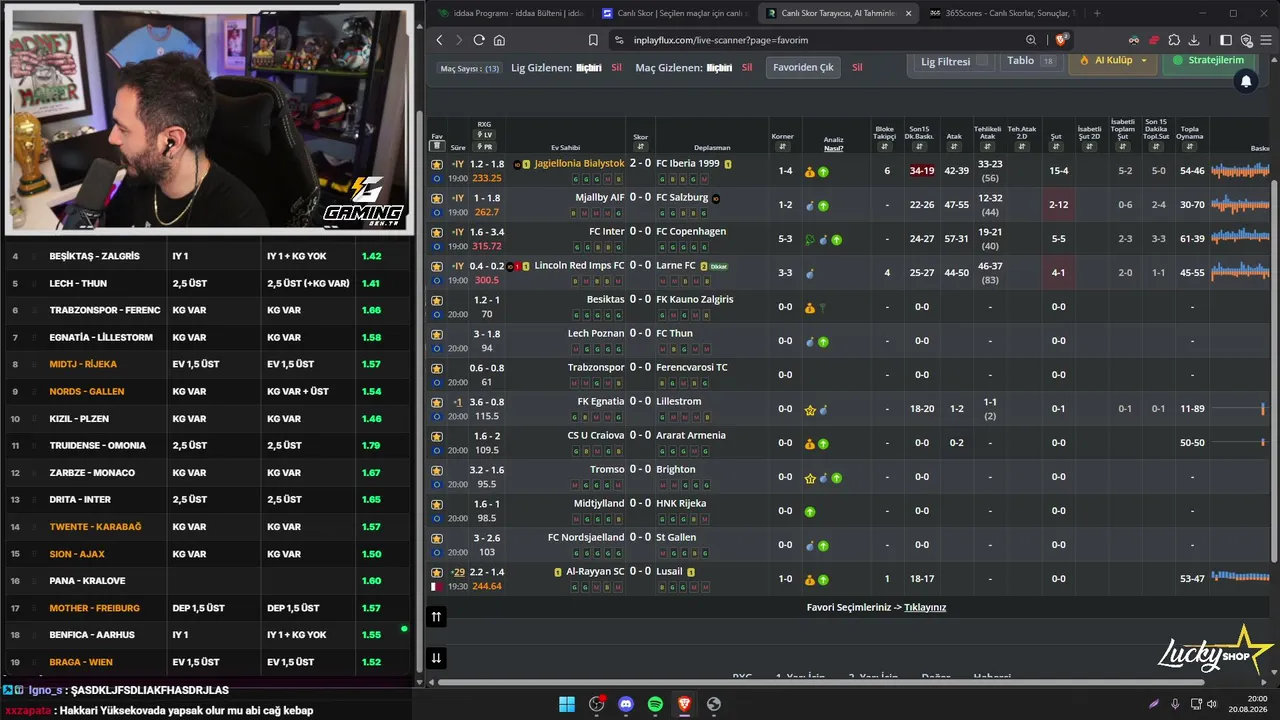Screen dimensions: 1280x720
Task: Click the green arrow icon for Midtjylland
Action: pyautogui.click(x=810, y=512)
